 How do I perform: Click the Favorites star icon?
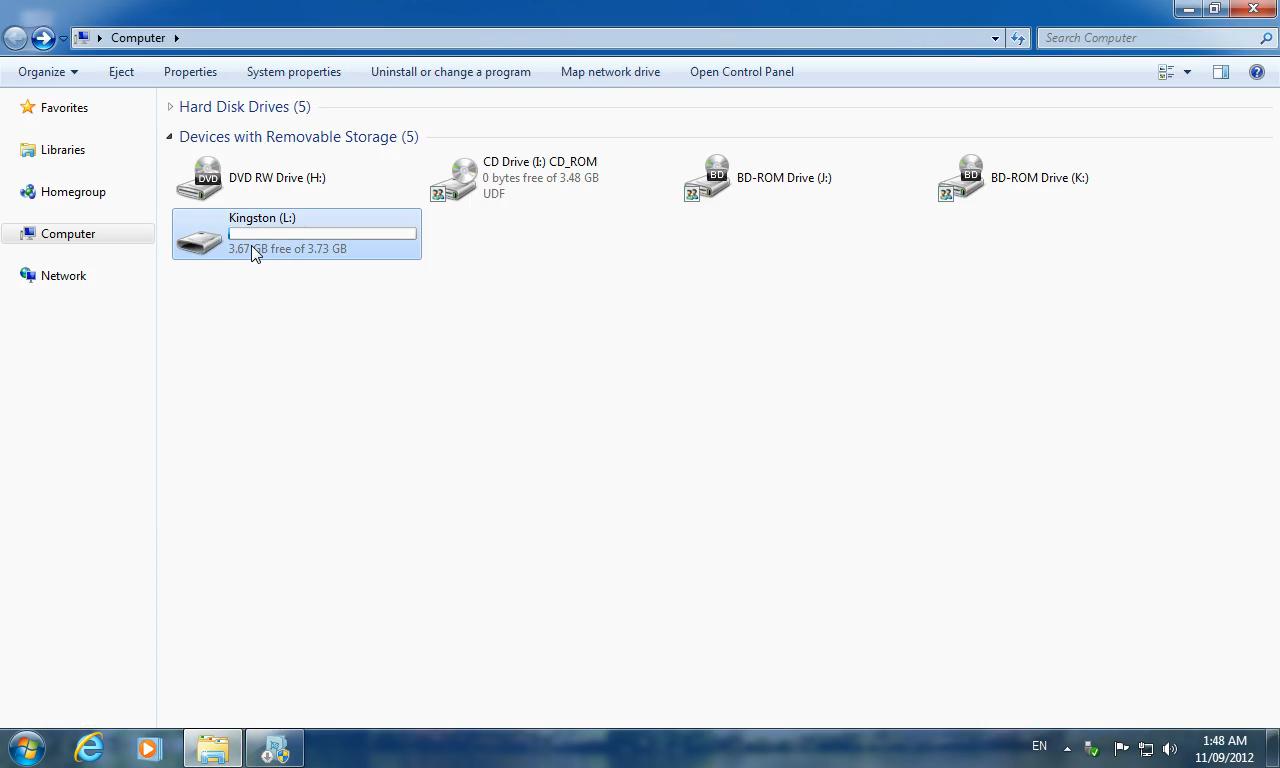click(x=28, y=107)
